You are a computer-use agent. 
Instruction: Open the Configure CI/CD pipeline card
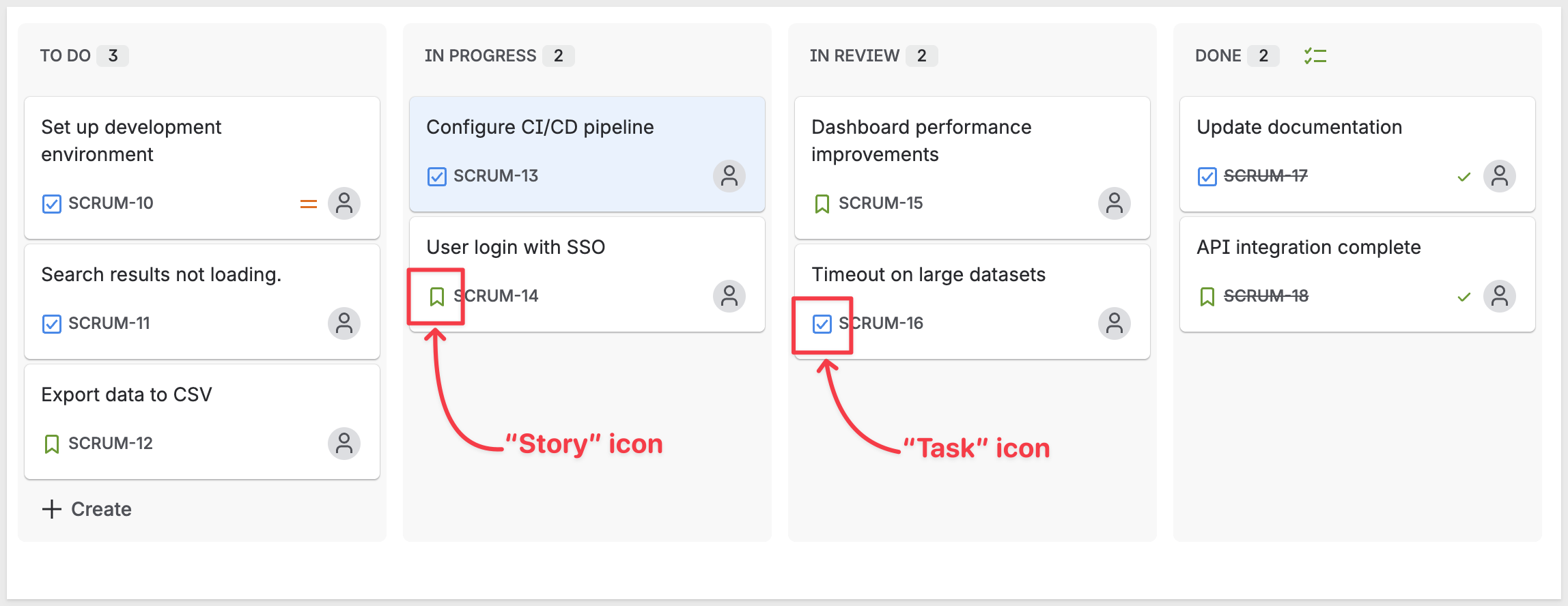[x=540, y=128]
